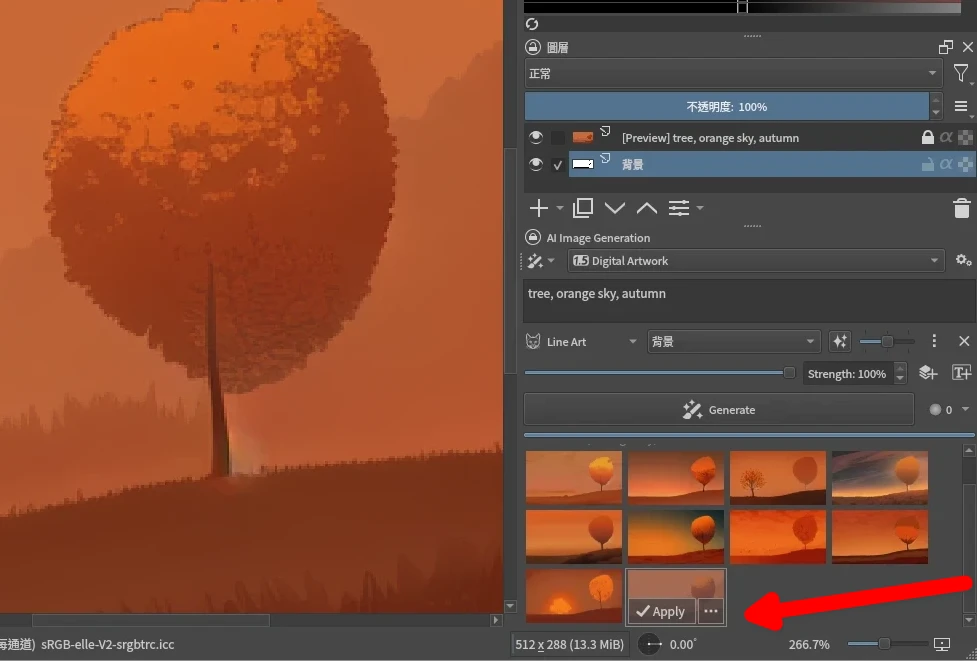Open AI Image Generation settings gear
The image size is (977, 661).
962,260
